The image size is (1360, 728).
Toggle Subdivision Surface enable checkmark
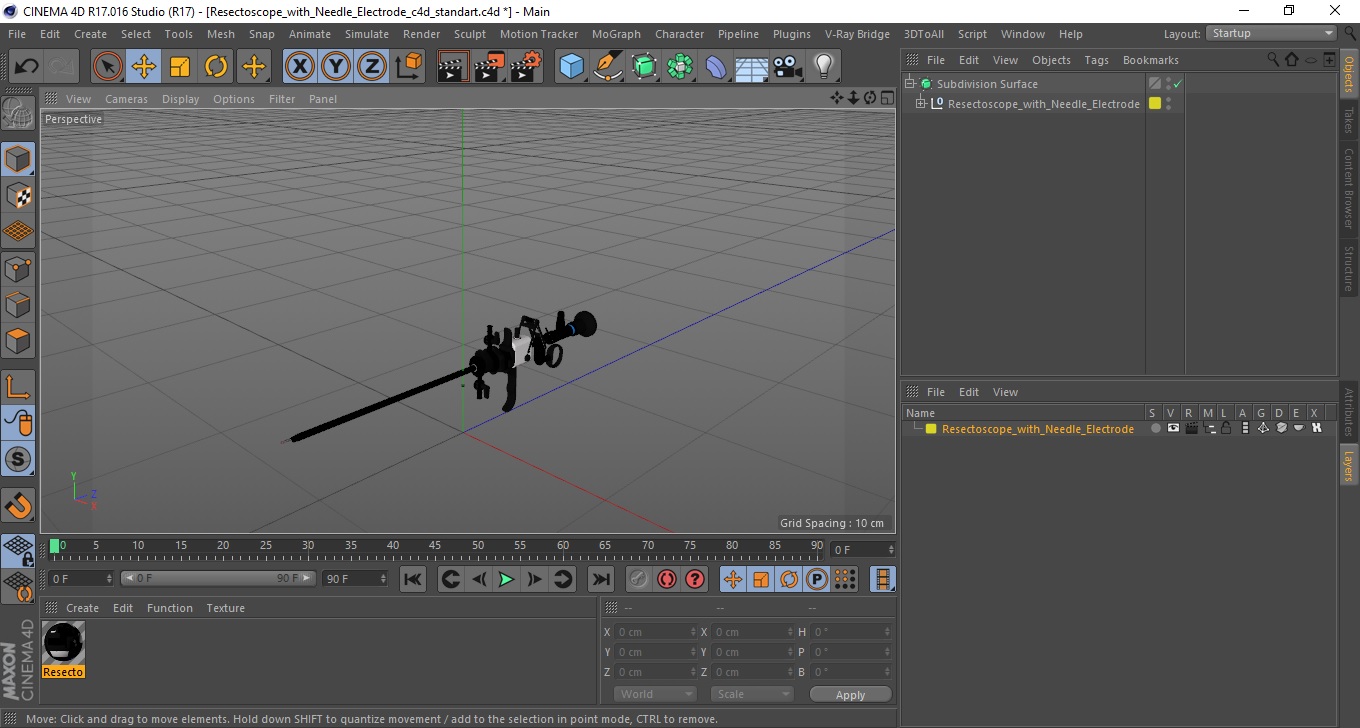[1178, 84]
